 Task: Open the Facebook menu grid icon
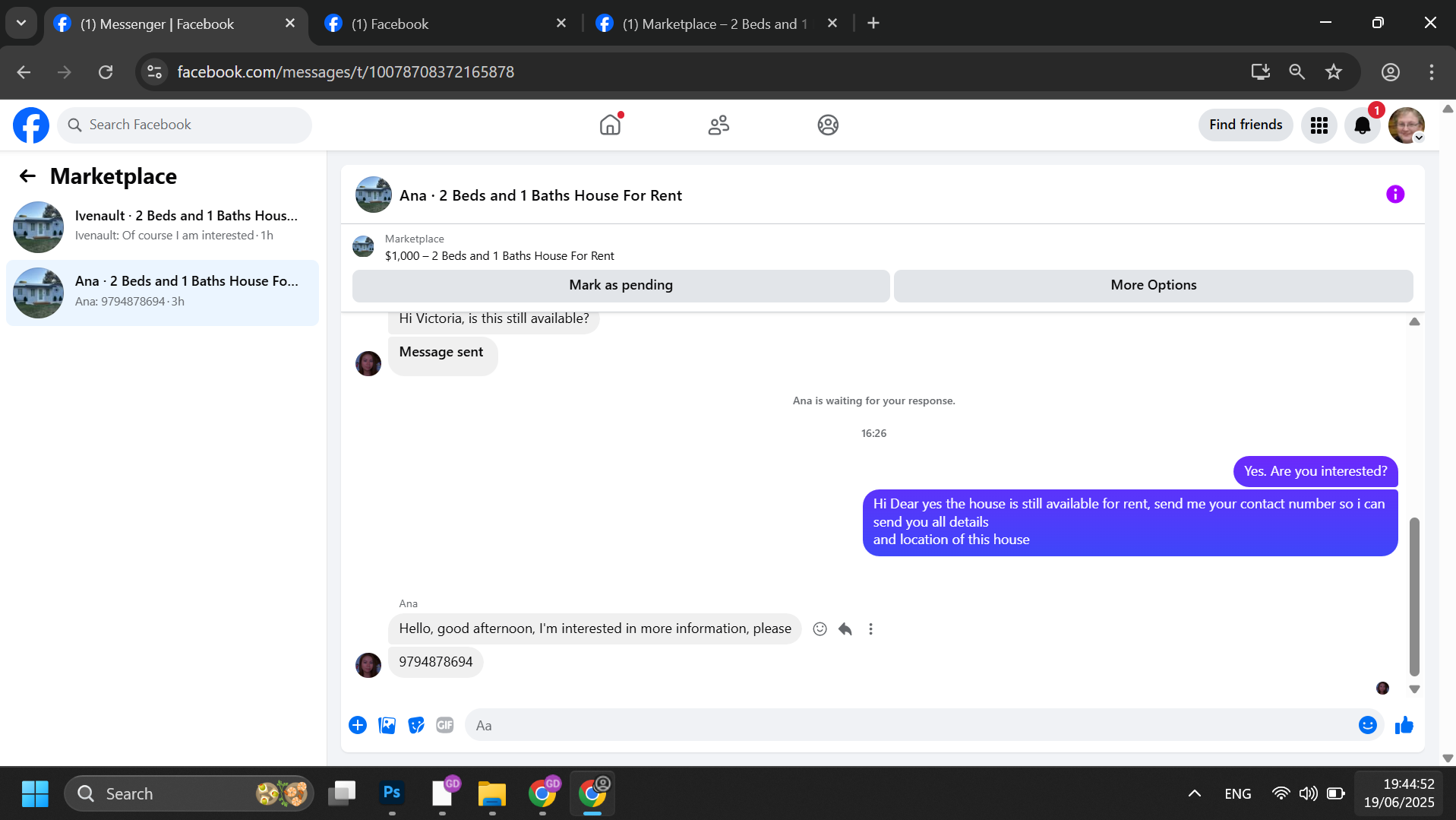pos(1319,125)
